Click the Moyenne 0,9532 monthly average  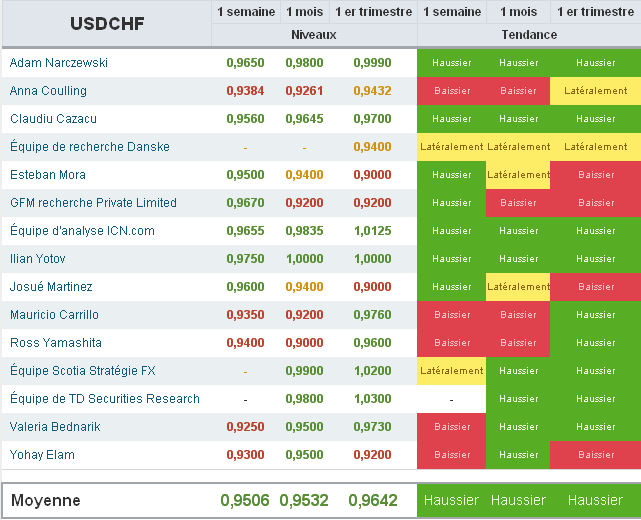pyautogui.click(x=304, y=500)
